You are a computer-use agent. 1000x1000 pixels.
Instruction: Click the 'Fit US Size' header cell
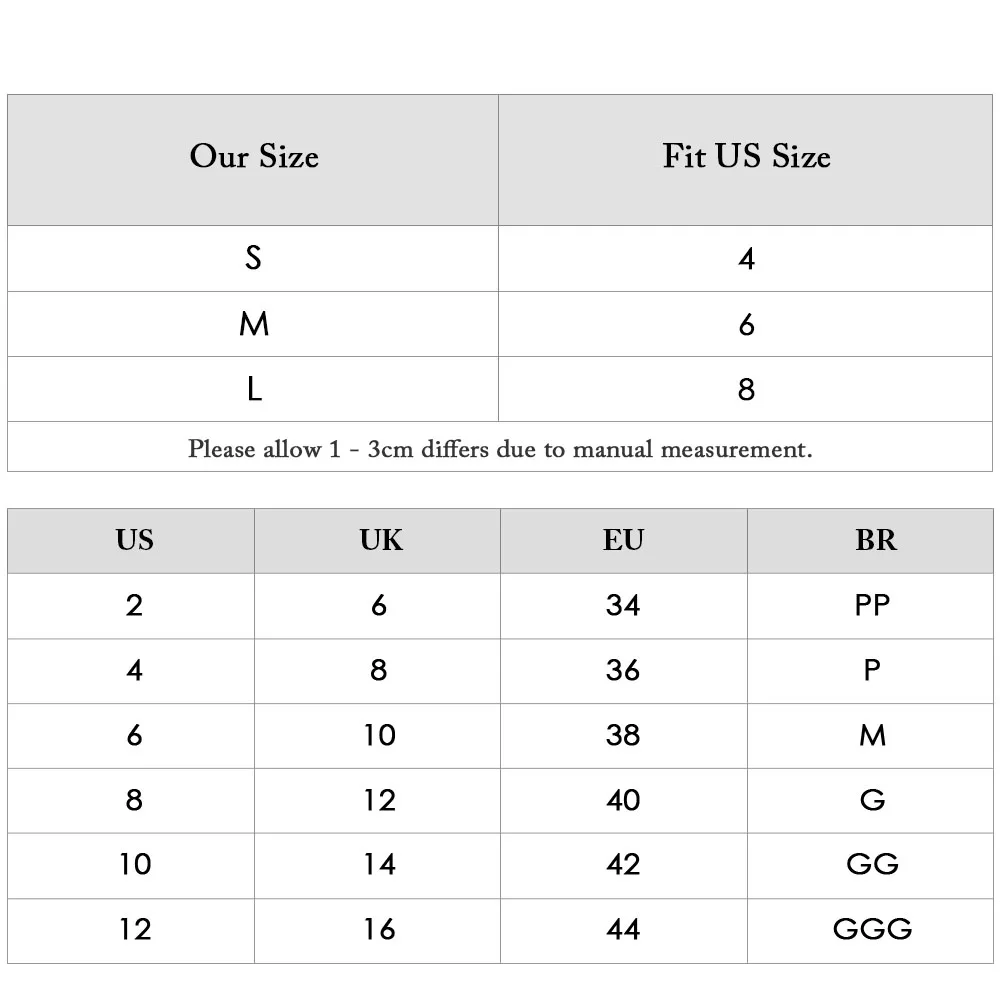pos(746,160)
